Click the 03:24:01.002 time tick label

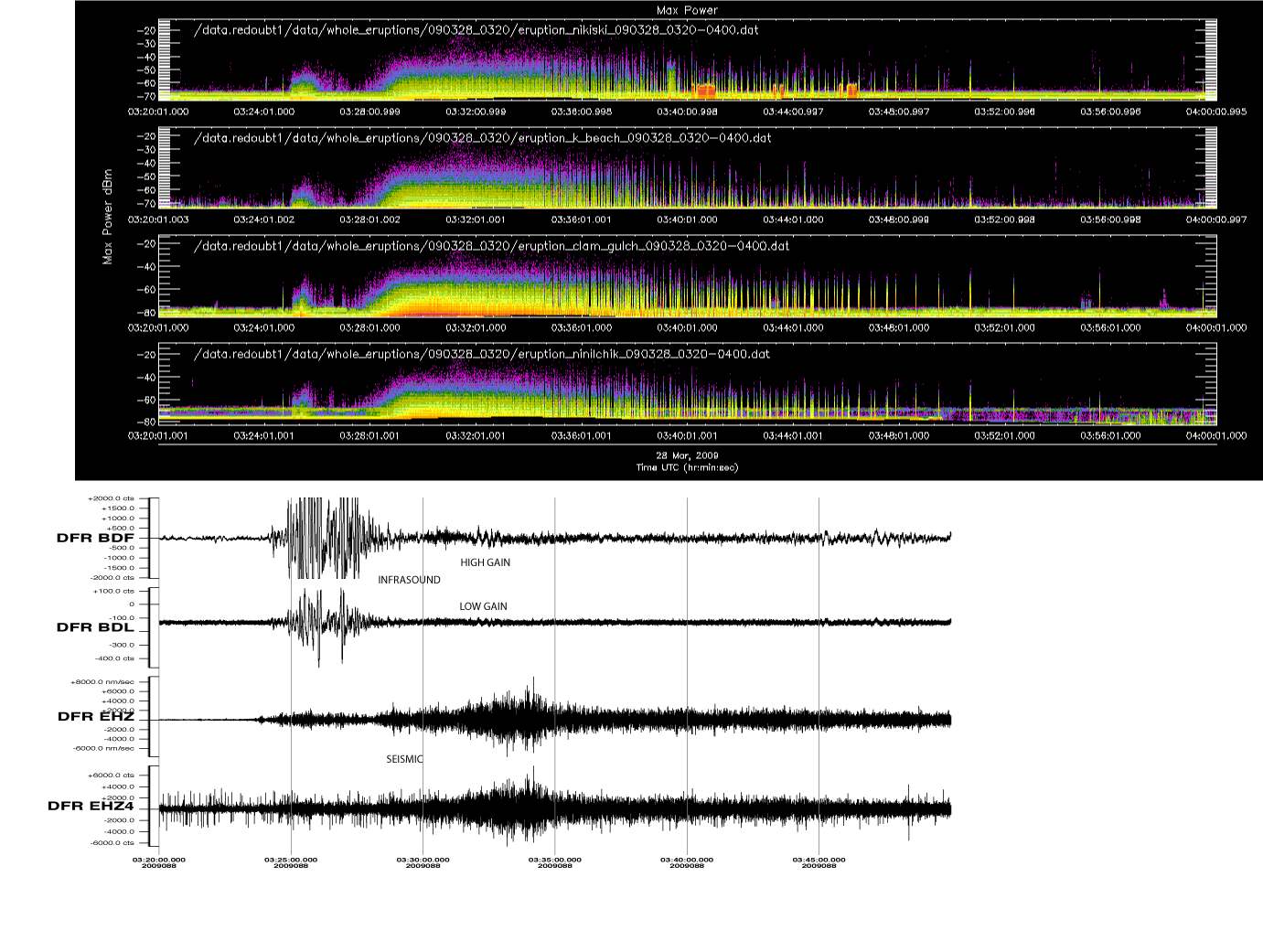(x=264, y=219)
